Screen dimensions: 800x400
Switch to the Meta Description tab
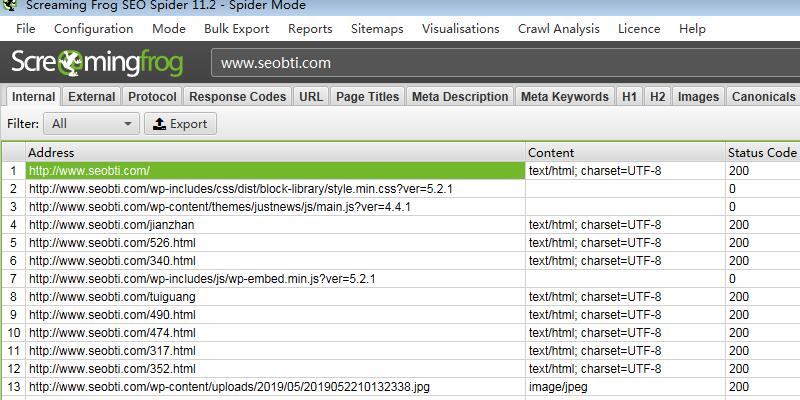460,97
